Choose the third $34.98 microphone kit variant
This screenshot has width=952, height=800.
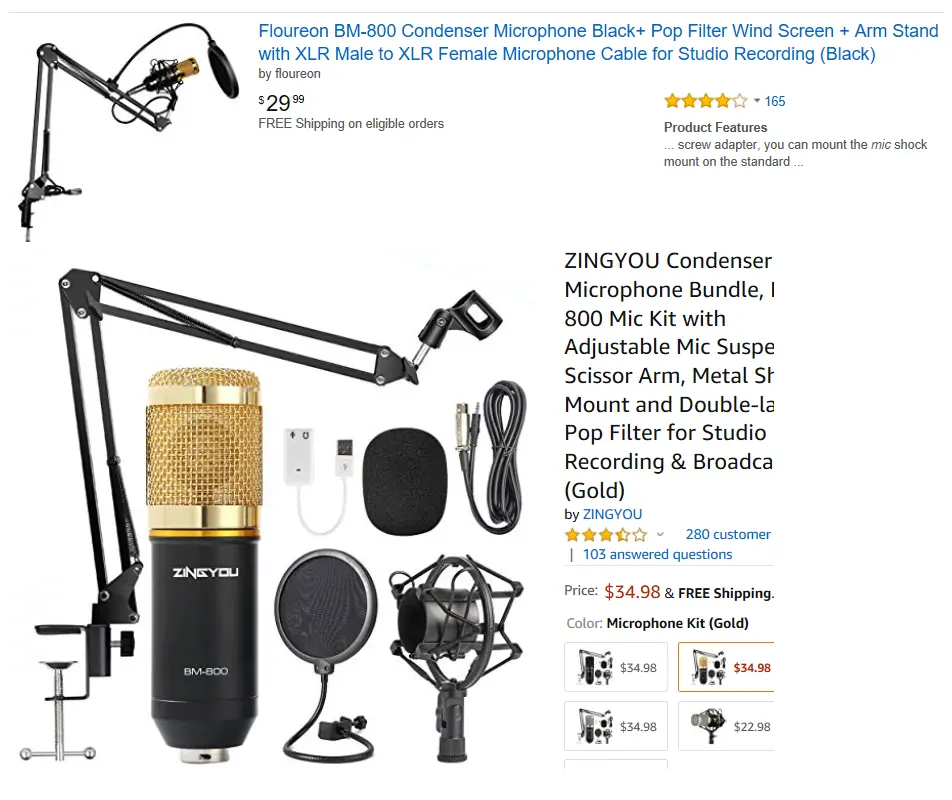[616, 727]
